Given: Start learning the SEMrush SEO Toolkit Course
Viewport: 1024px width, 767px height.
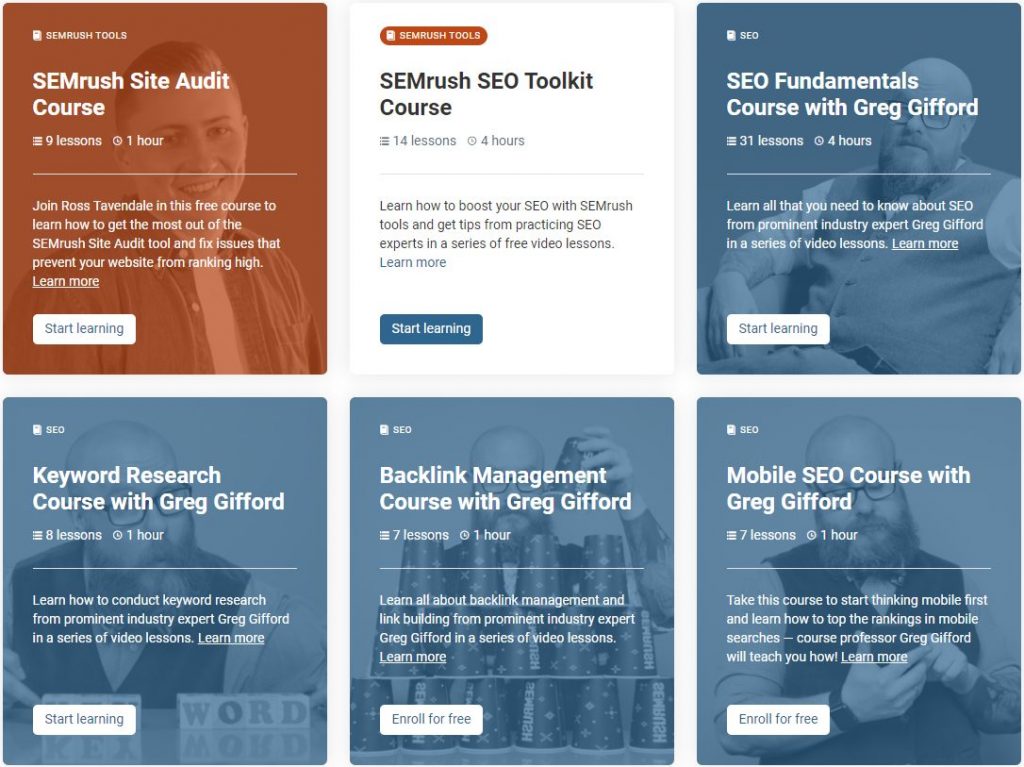Looking at the screenshot, I should (x=431, y=329).
